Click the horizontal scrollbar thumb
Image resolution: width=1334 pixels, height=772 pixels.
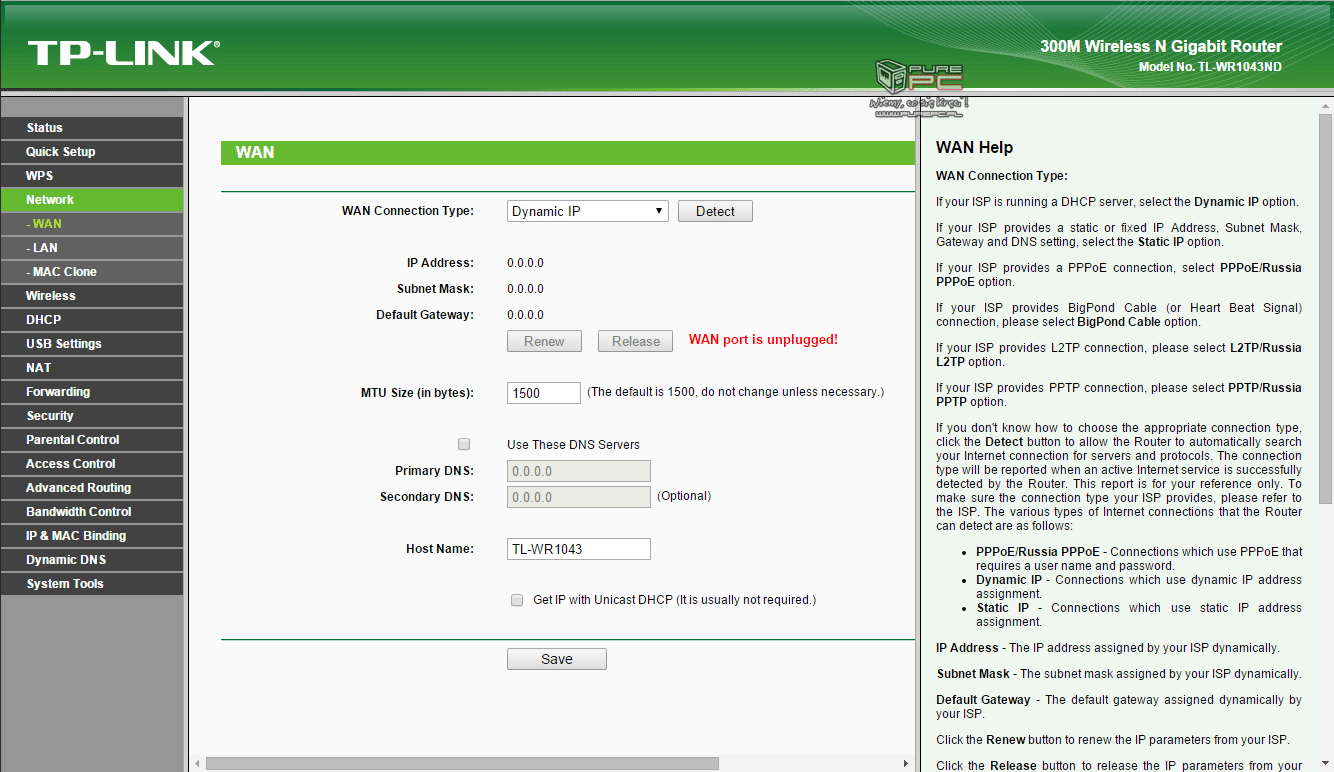(x=462, y=764)
